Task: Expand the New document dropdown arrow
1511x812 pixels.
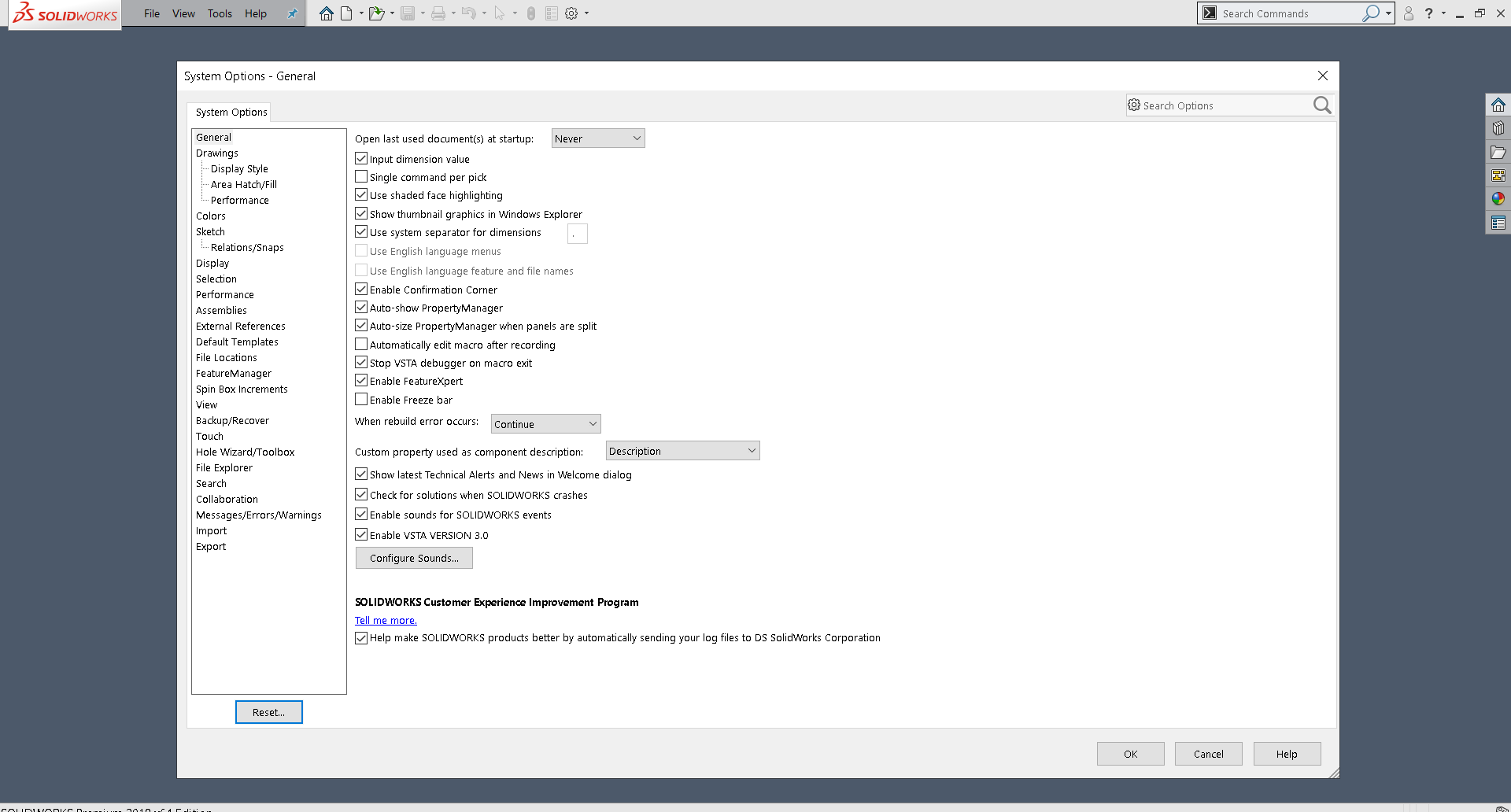Action: coord(361,13)
